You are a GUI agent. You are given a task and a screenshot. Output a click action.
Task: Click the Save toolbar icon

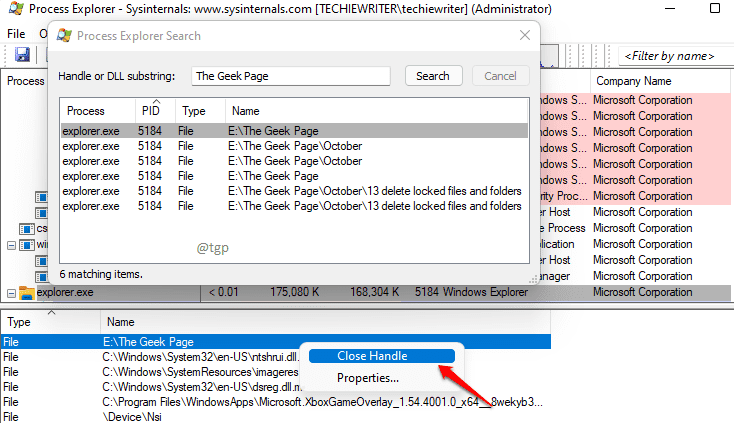(22, 55)
